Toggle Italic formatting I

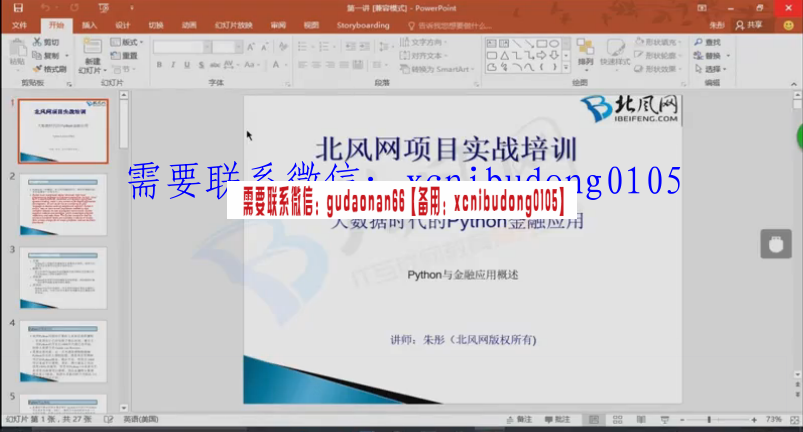(x=173, y=64)
